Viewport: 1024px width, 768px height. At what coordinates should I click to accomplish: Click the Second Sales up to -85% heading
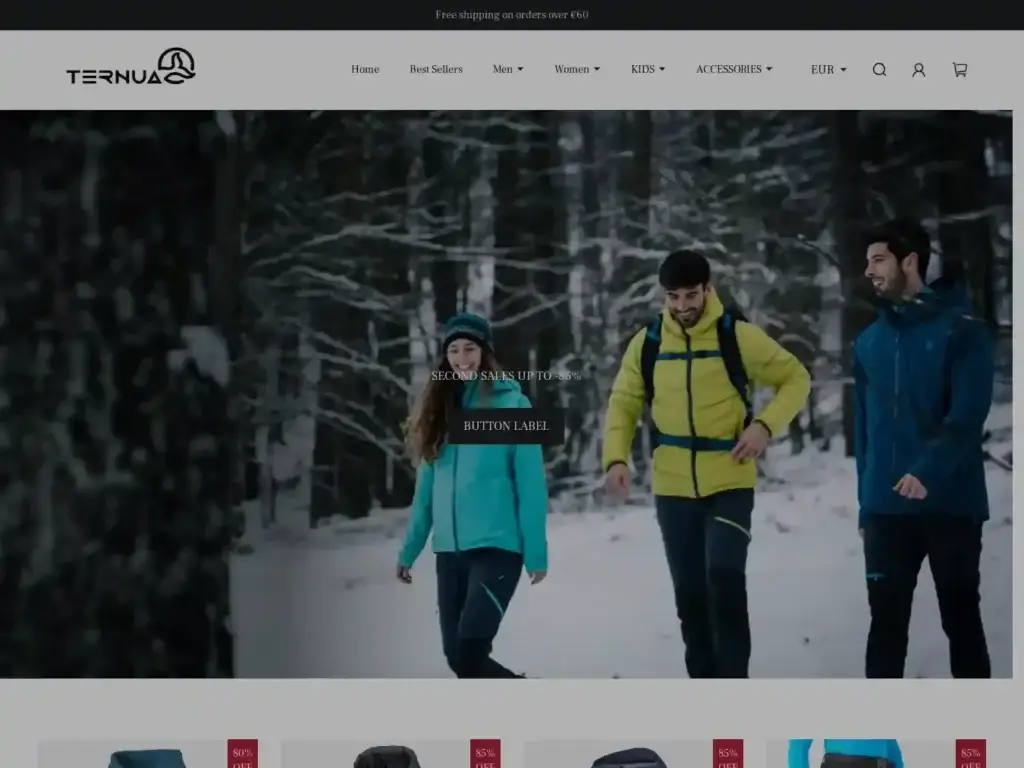[506, 376]
